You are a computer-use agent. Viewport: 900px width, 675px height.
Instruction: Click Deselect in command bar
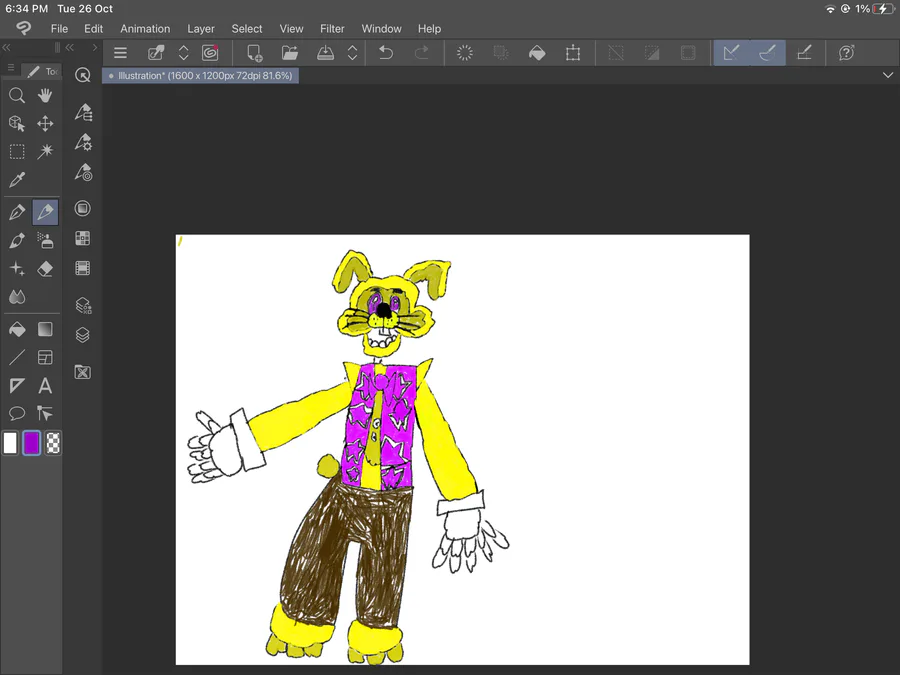(616, 53)
